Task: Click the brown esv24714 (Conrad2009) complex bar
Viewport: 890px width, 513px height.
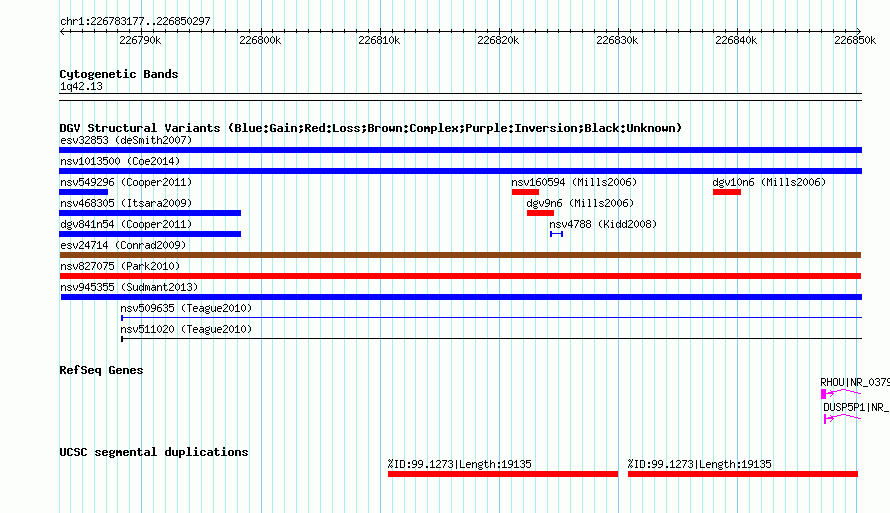Action: [x=460, y=255]
